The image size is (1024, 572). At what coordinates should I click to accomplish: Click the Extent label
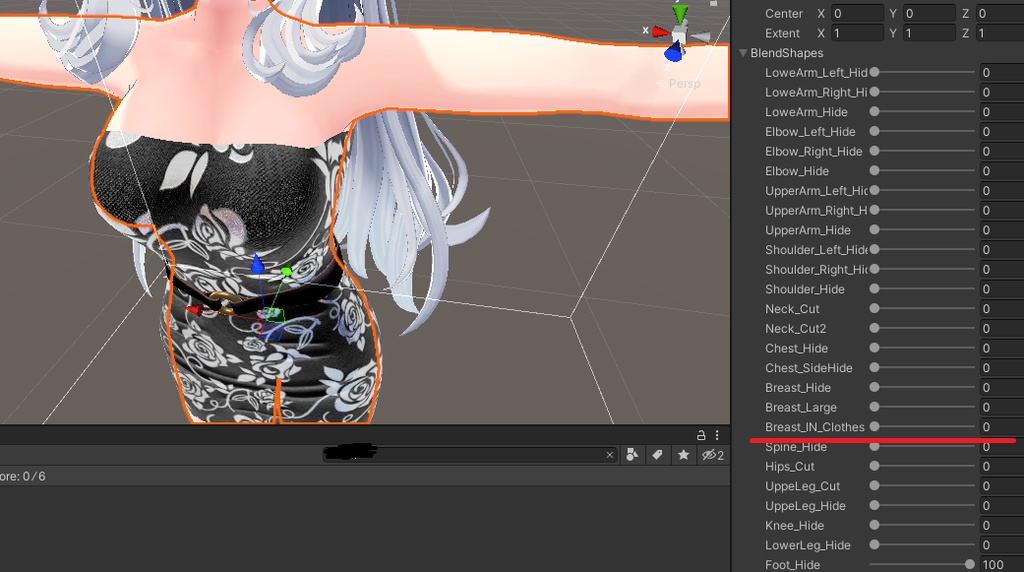(782, 33)
